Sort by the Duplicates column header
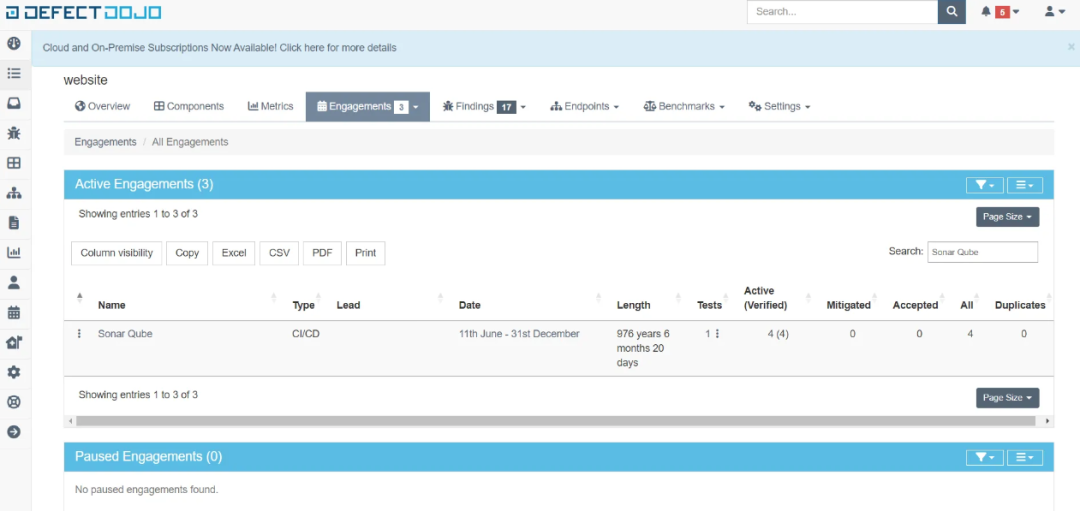The height and width of the screenshot is (511, 1080). click(1020, 305)
